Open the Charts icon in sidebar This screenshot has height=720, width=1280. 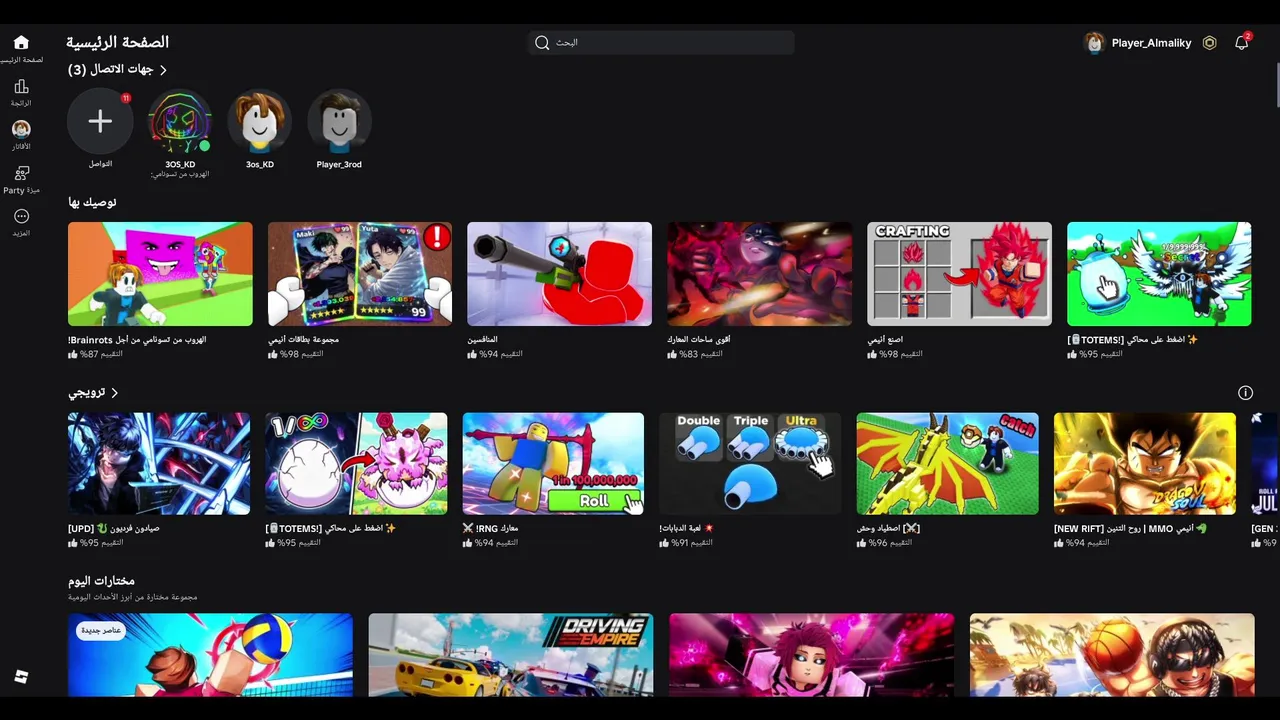click(21, 87)
